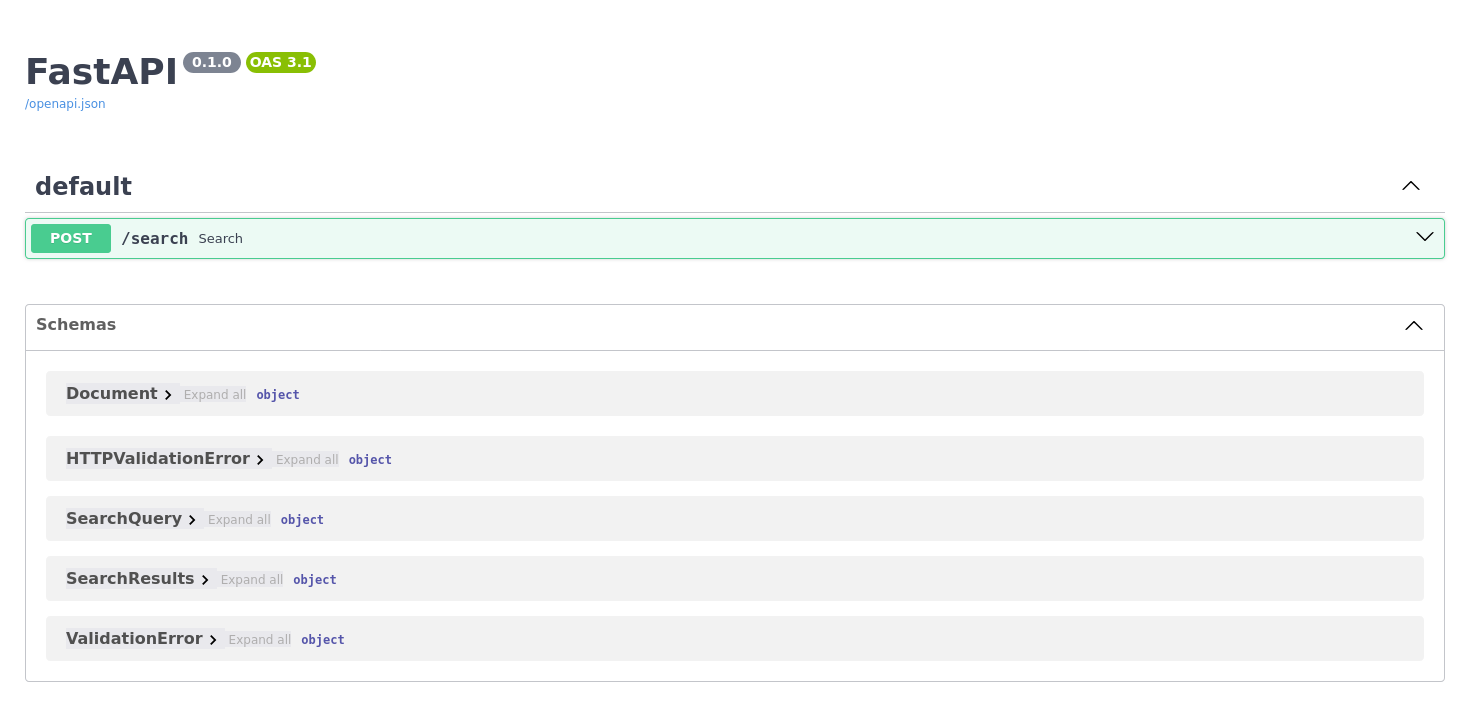Click Expand all for SearchQuery
This screenshot has height=711, width=1468.
tap(238, 519)
